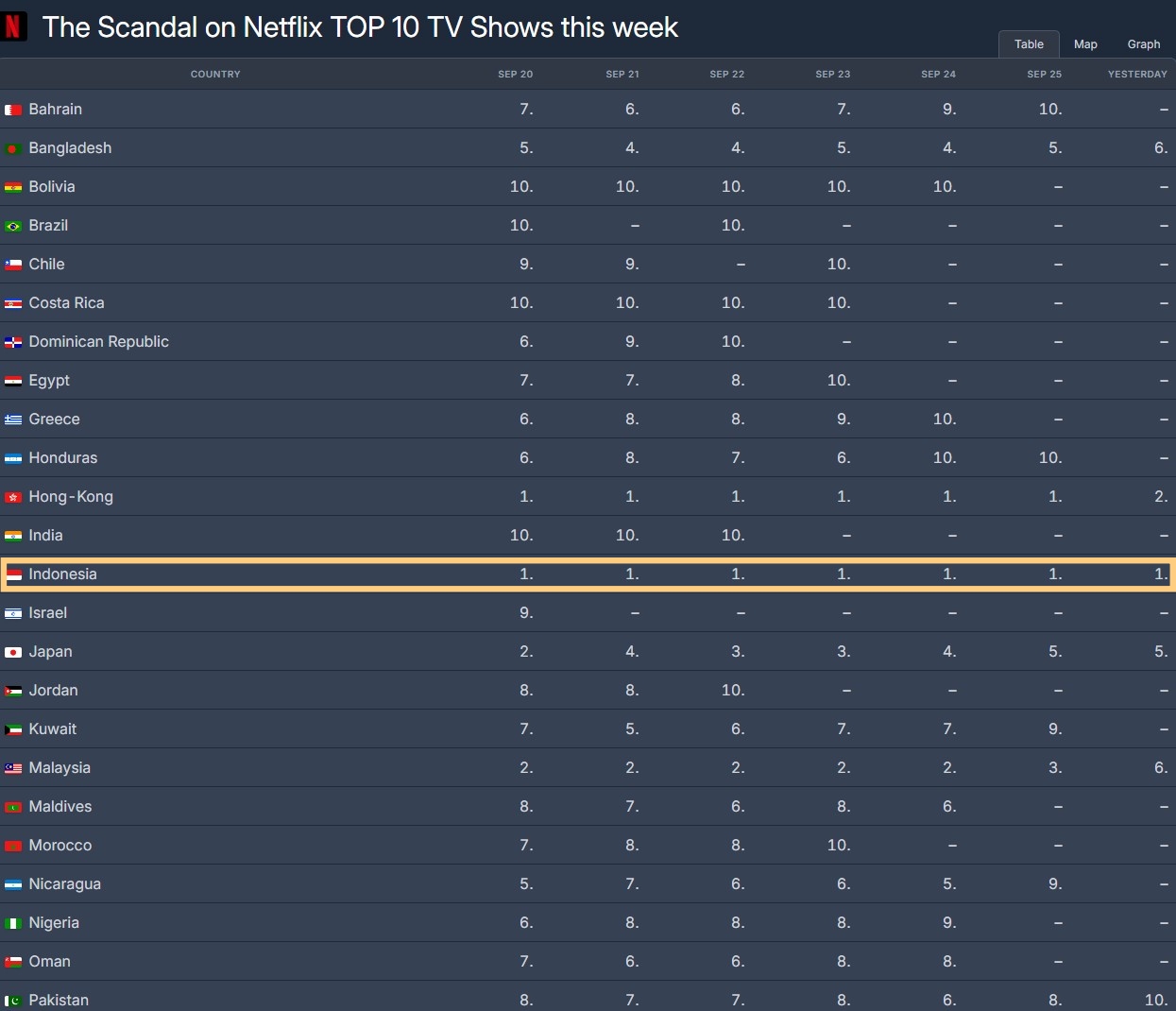Click the Costa Rica flag icon
The height and width of the screenshot is (1011, 1176).
click(13, 304)
